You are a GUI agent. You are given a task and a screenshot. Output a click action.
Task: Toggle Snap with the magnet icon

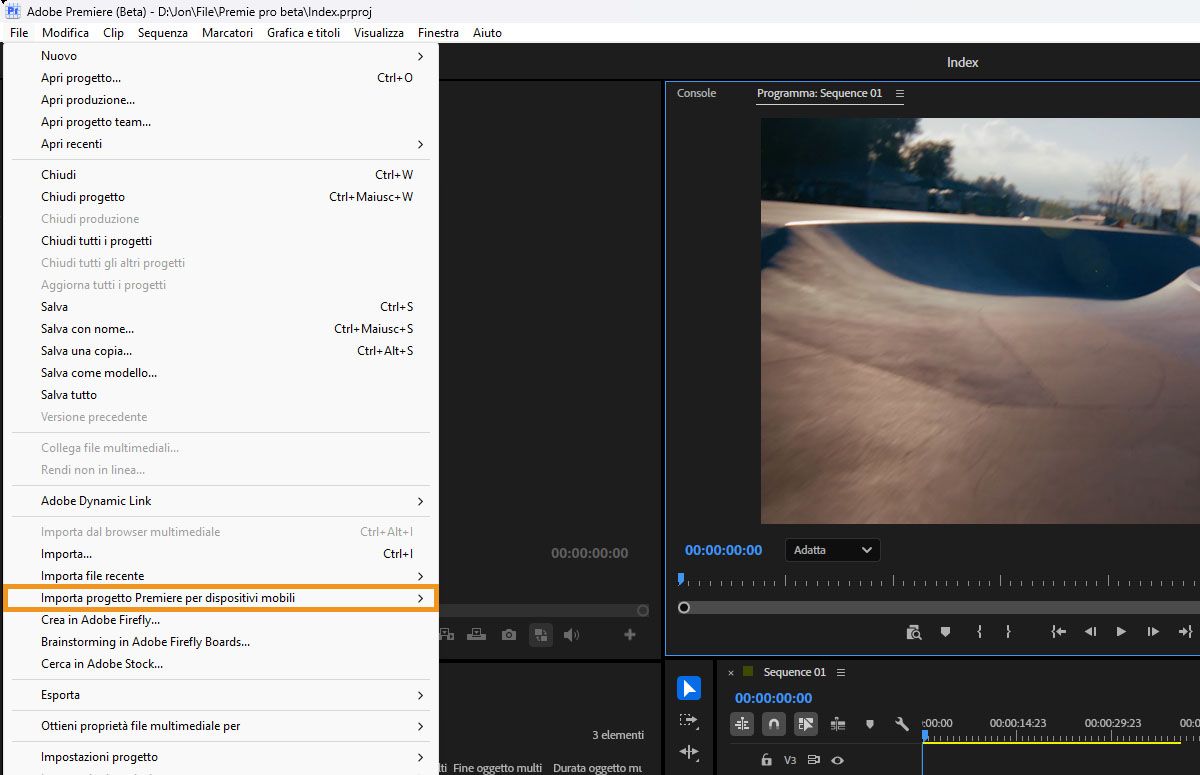[774, 724]
